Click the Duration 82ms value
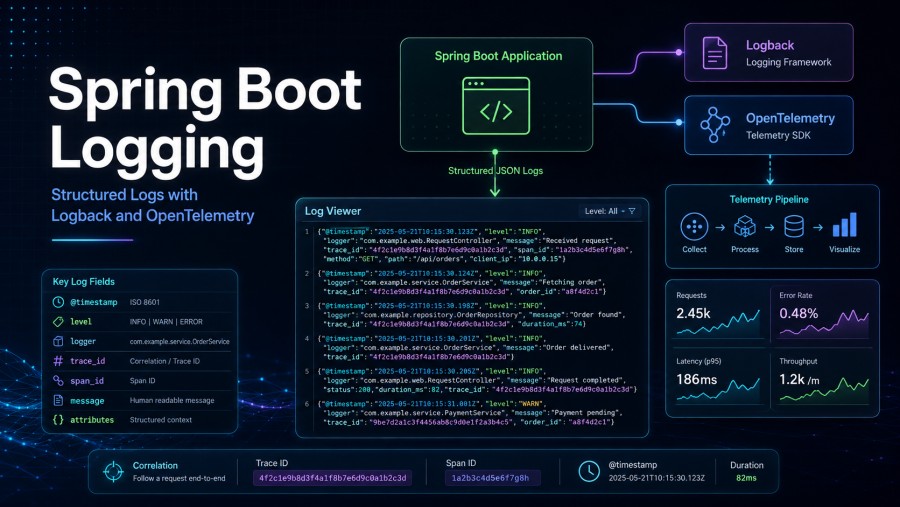Viewport: 900px width, 507px height. (x=746, y=478)
